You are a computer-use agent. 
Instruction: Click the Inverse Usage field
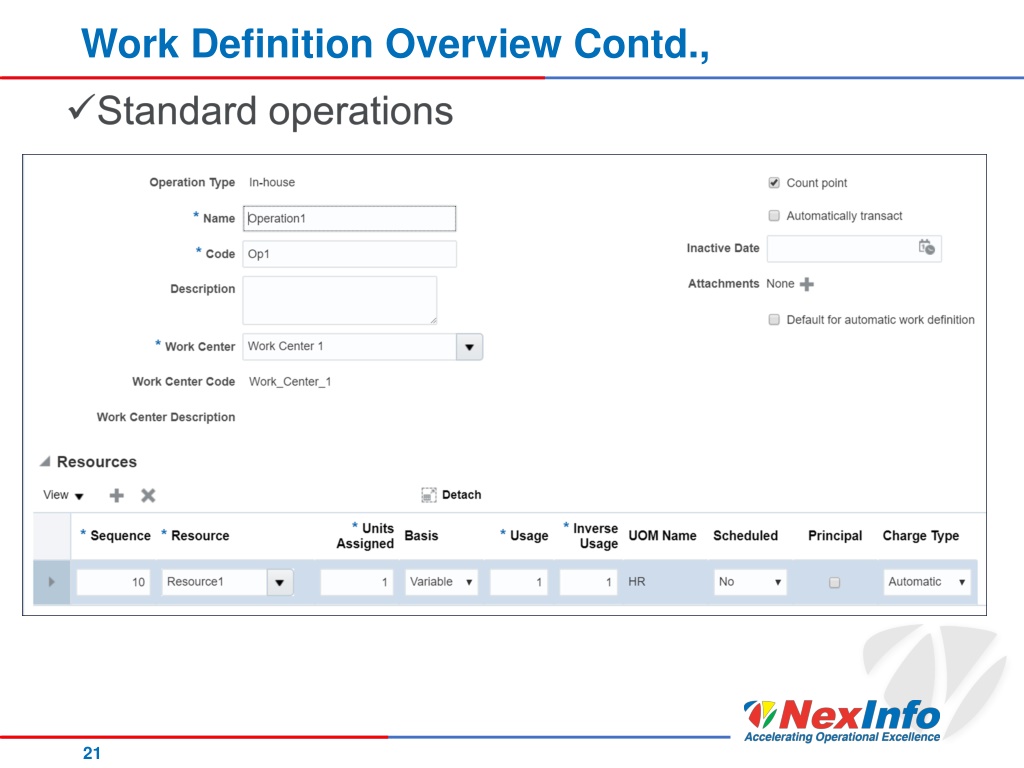tap(588, 582)
